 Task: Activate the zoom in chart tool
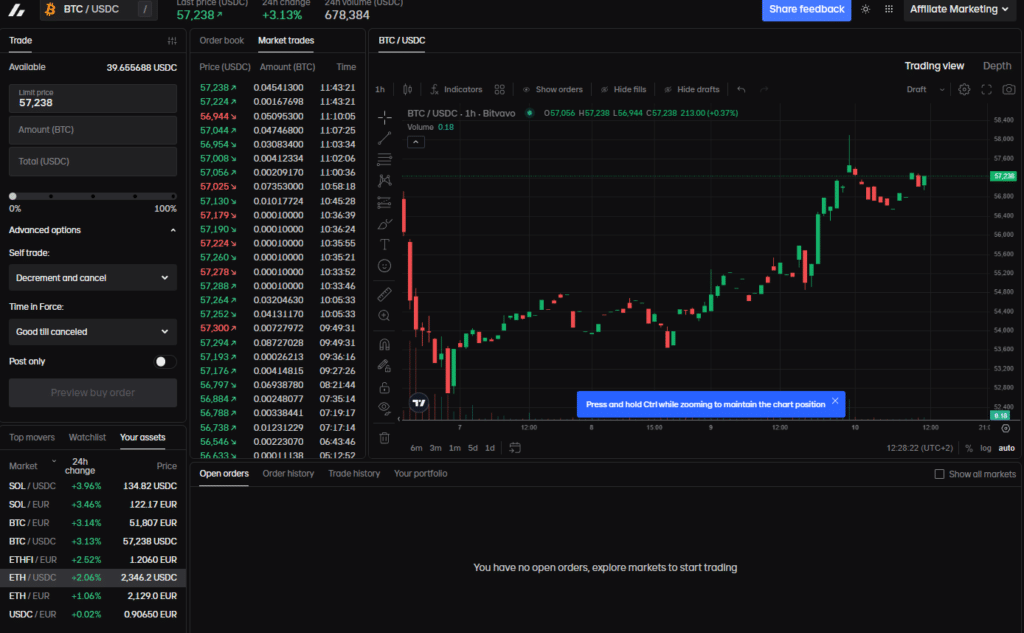click(385, 316)
